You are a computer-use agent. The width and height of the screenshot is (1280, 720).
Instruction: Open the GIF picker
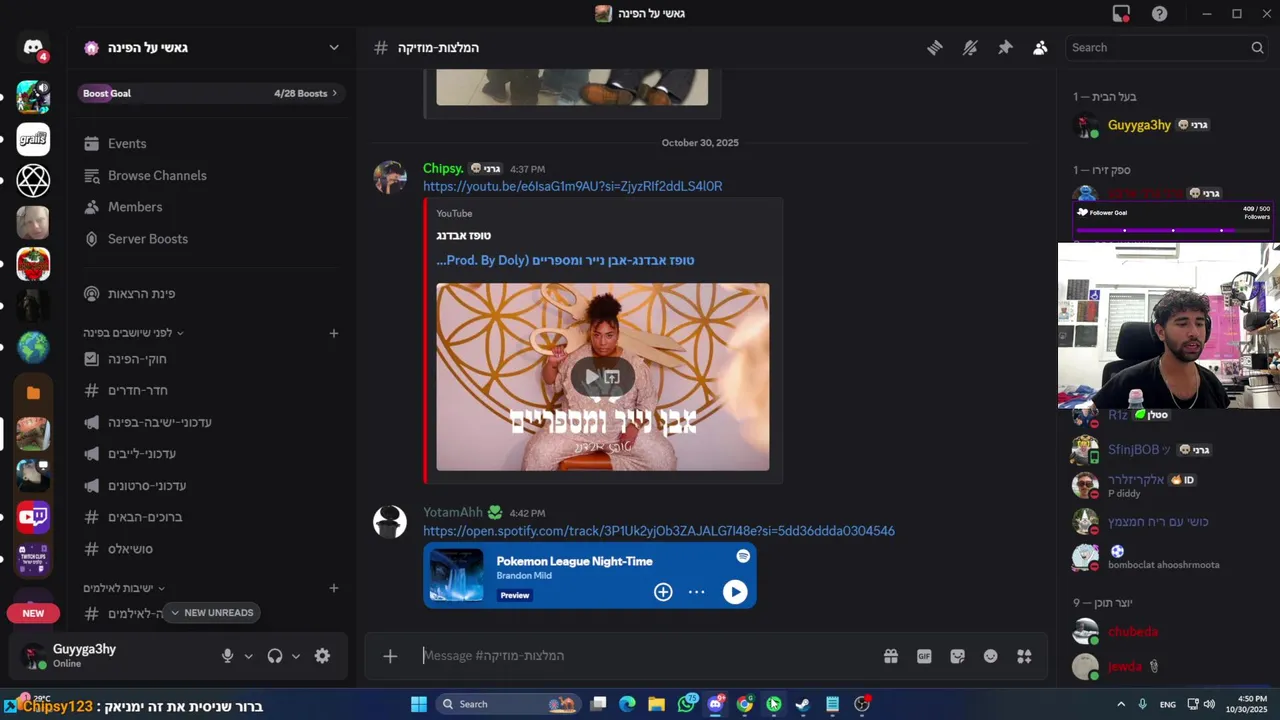[924, 656]
